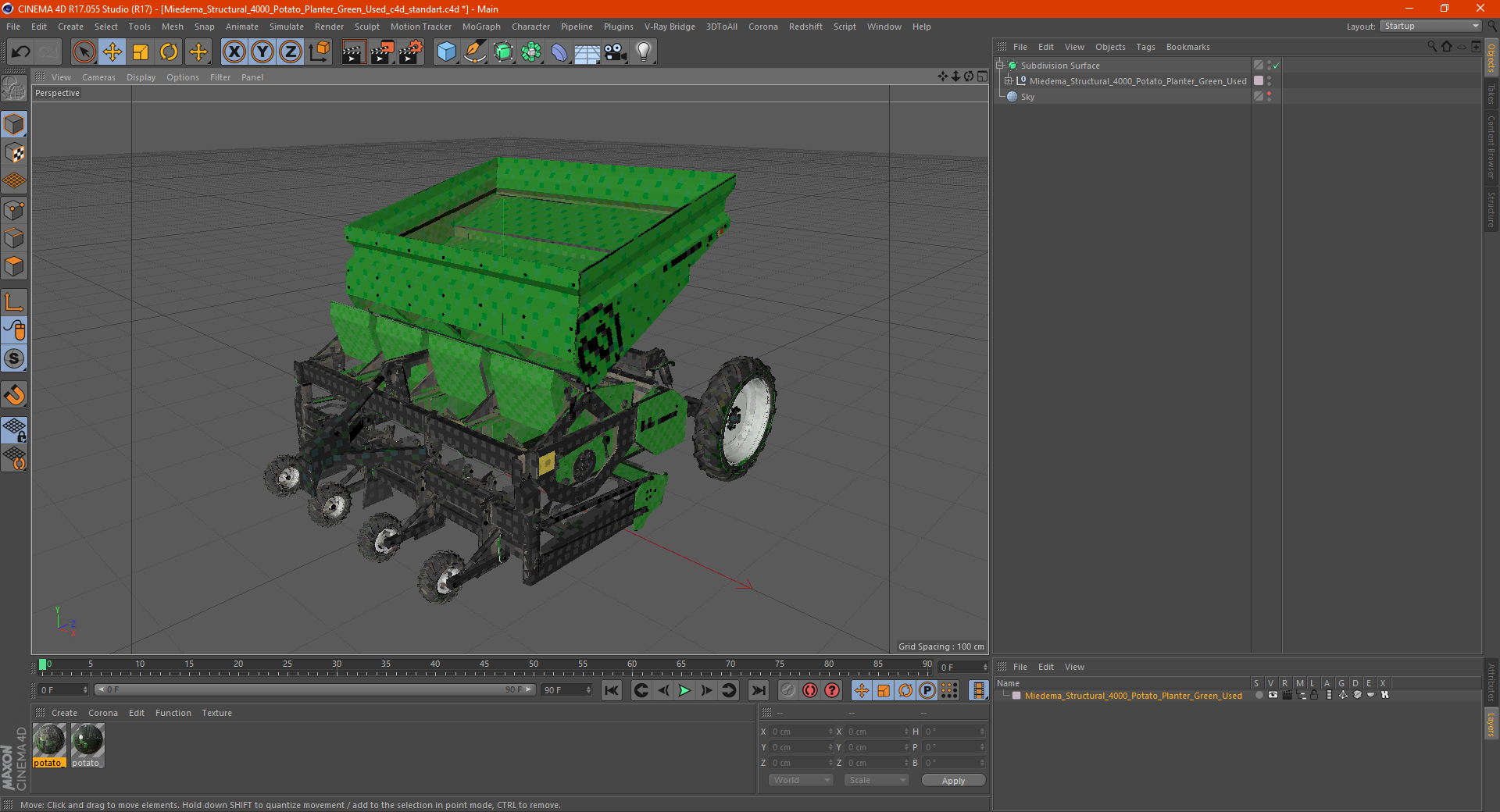Add a floor environment object
Image resolution: width=1500 pixels, height=812 pixels.
point(587,52)
